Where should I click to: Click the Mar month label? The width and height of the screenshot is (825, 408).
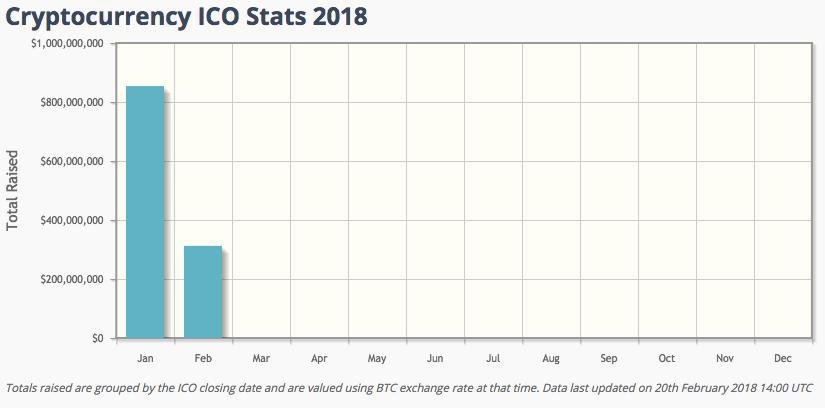coord(261,358)
